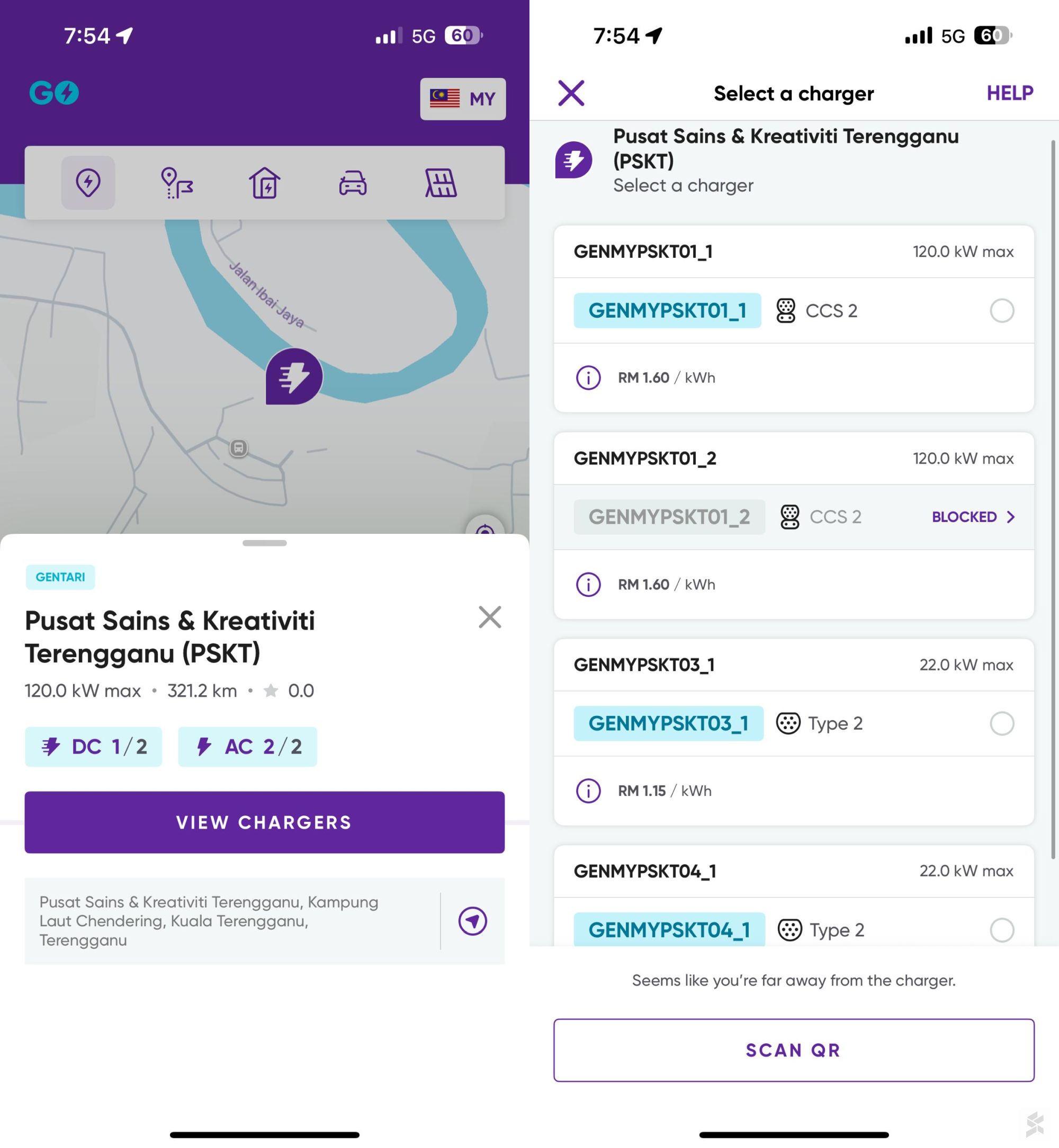
Task: Open navigation directions arrow icon
Action: point(472,921)
